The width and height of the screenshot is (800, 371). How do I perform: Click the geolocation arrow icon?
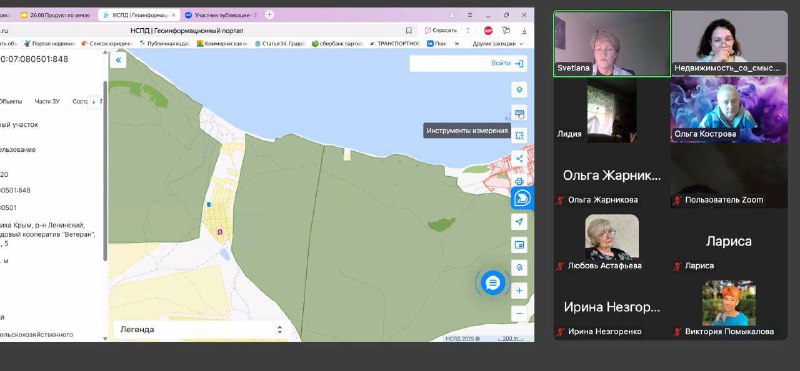click(519, 222)
